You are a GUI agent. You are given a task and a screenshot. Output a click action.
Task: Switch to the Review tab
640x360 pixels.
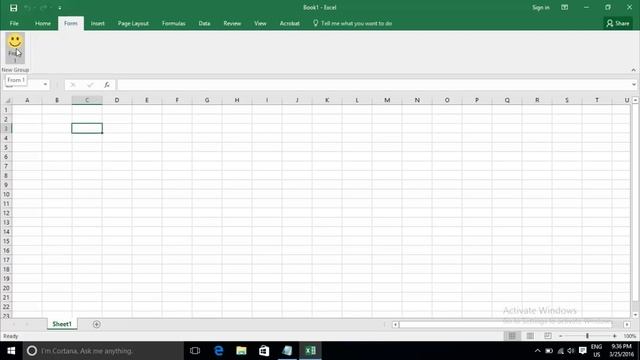[232, 23]
